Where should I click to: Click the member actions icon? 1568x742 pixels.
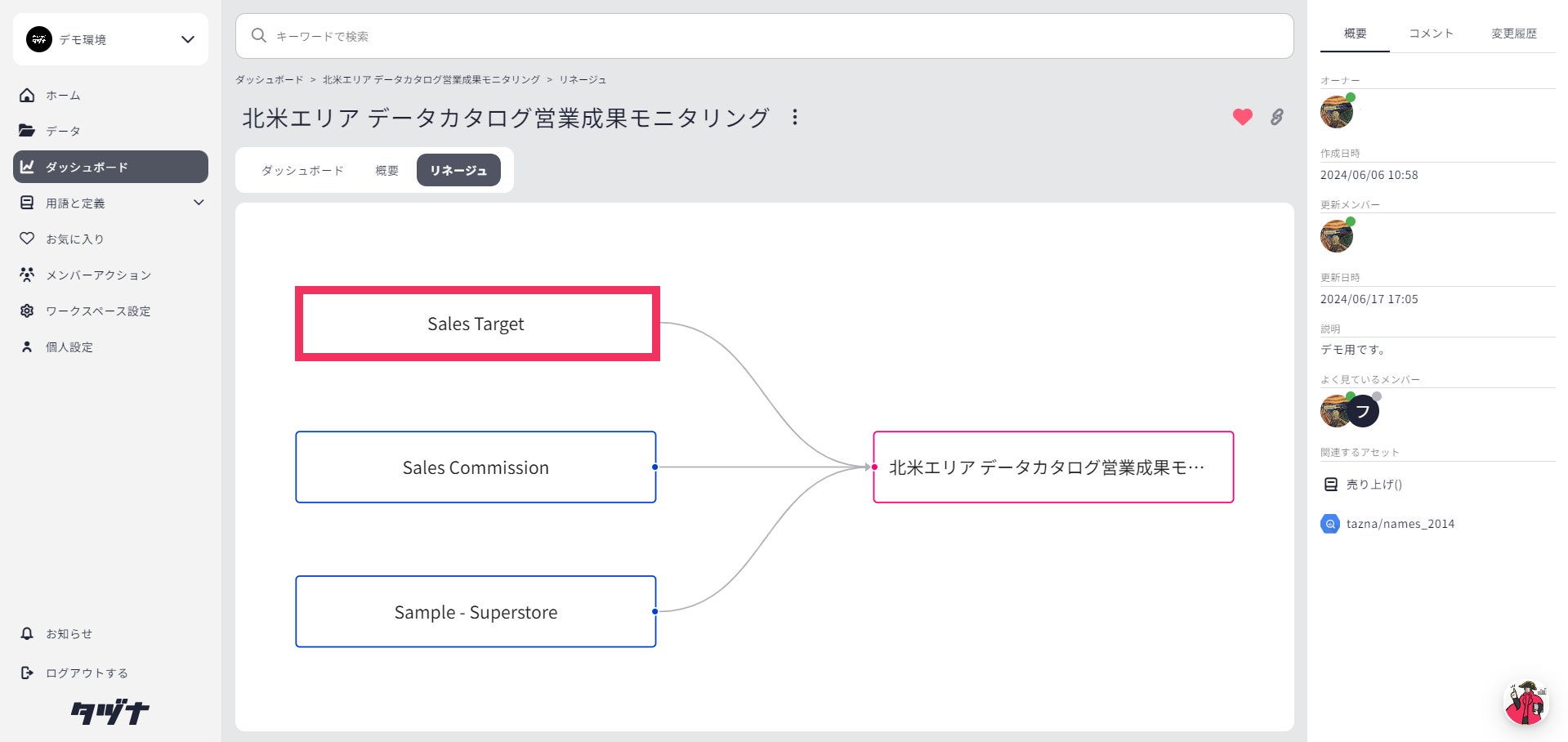27,275
